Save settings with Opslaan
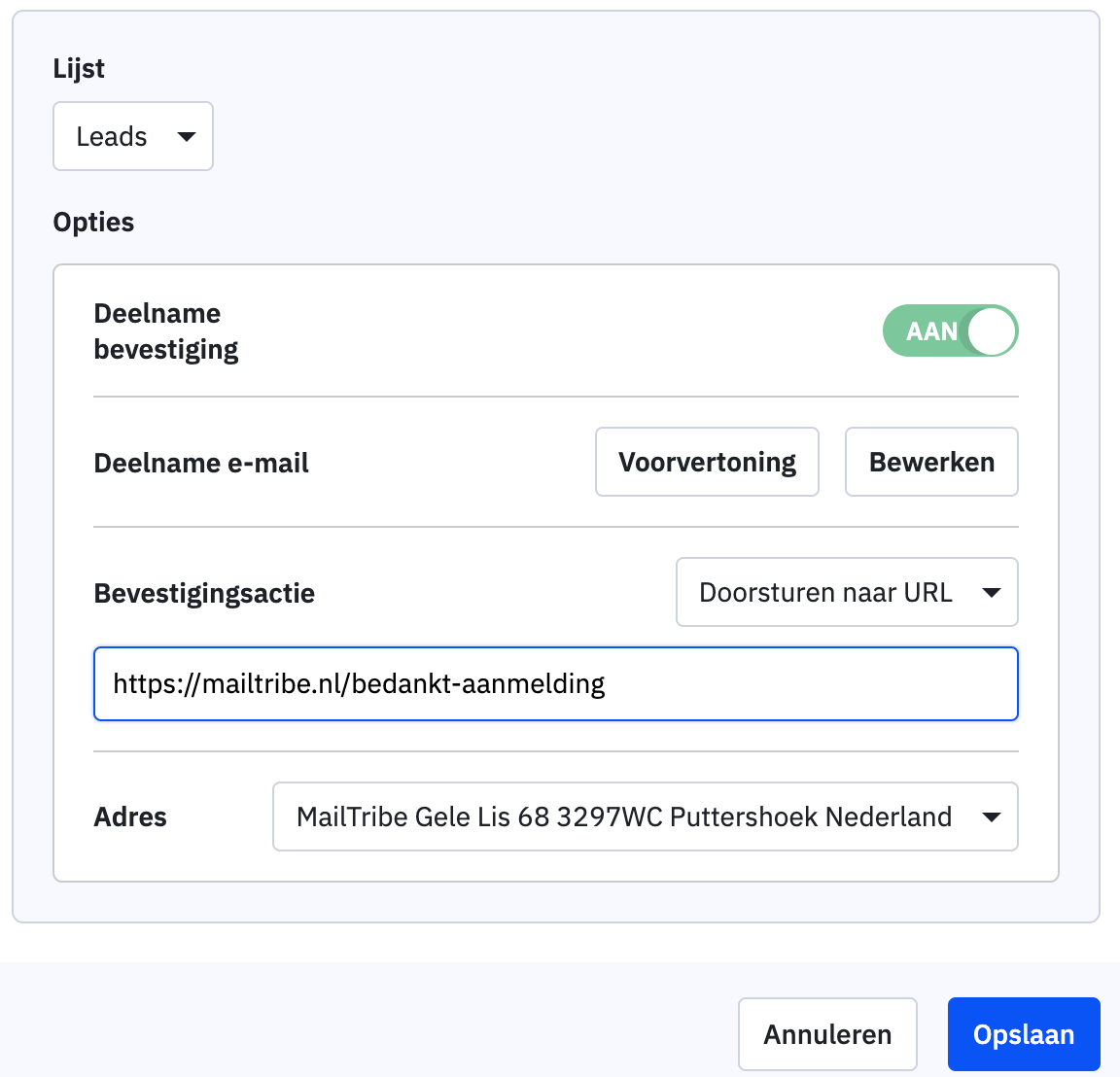The image size is (1120, 1077). (1024, 1034)
